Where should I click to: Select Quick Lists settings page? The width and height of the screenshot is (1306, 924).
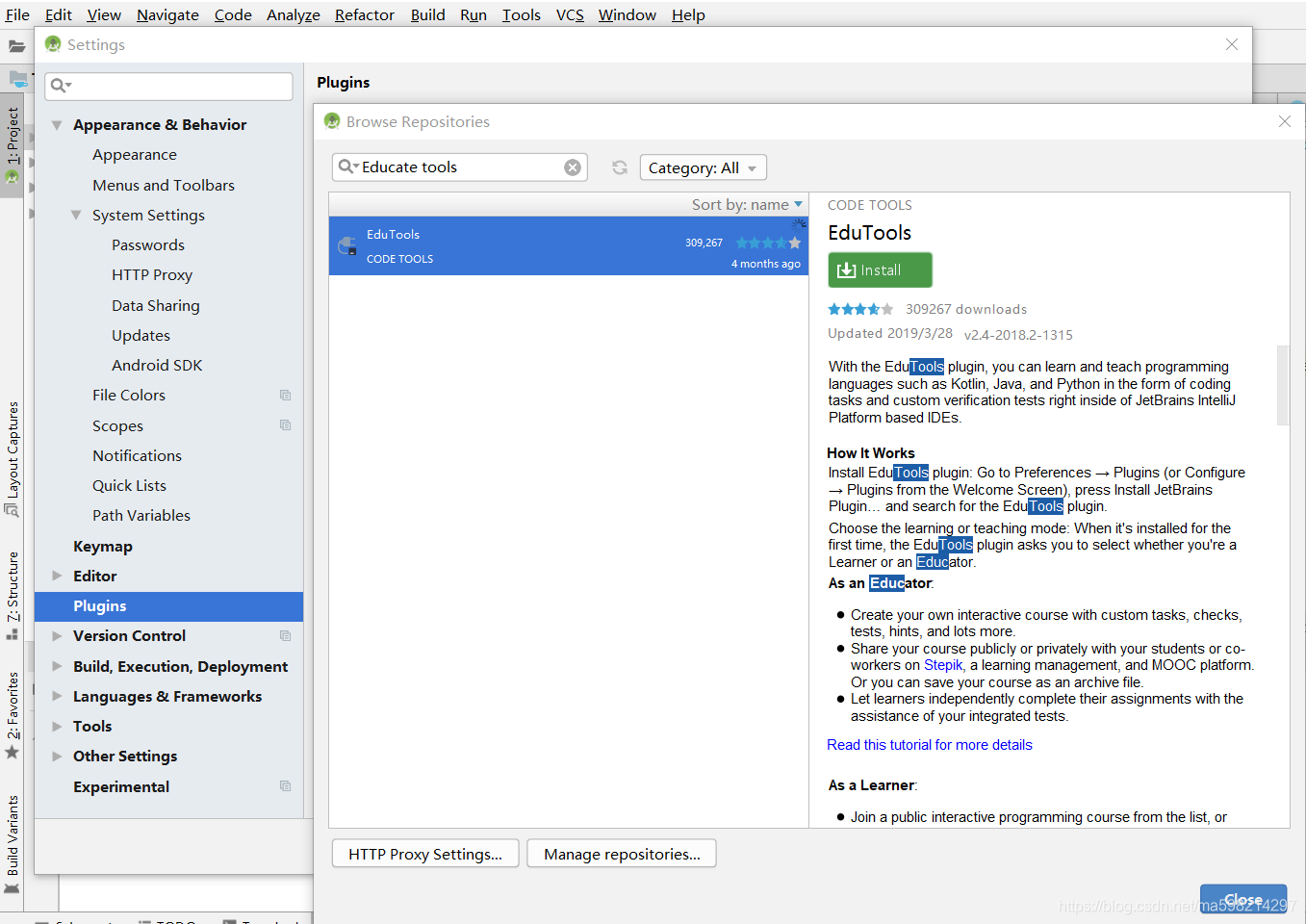pos(129,485)
